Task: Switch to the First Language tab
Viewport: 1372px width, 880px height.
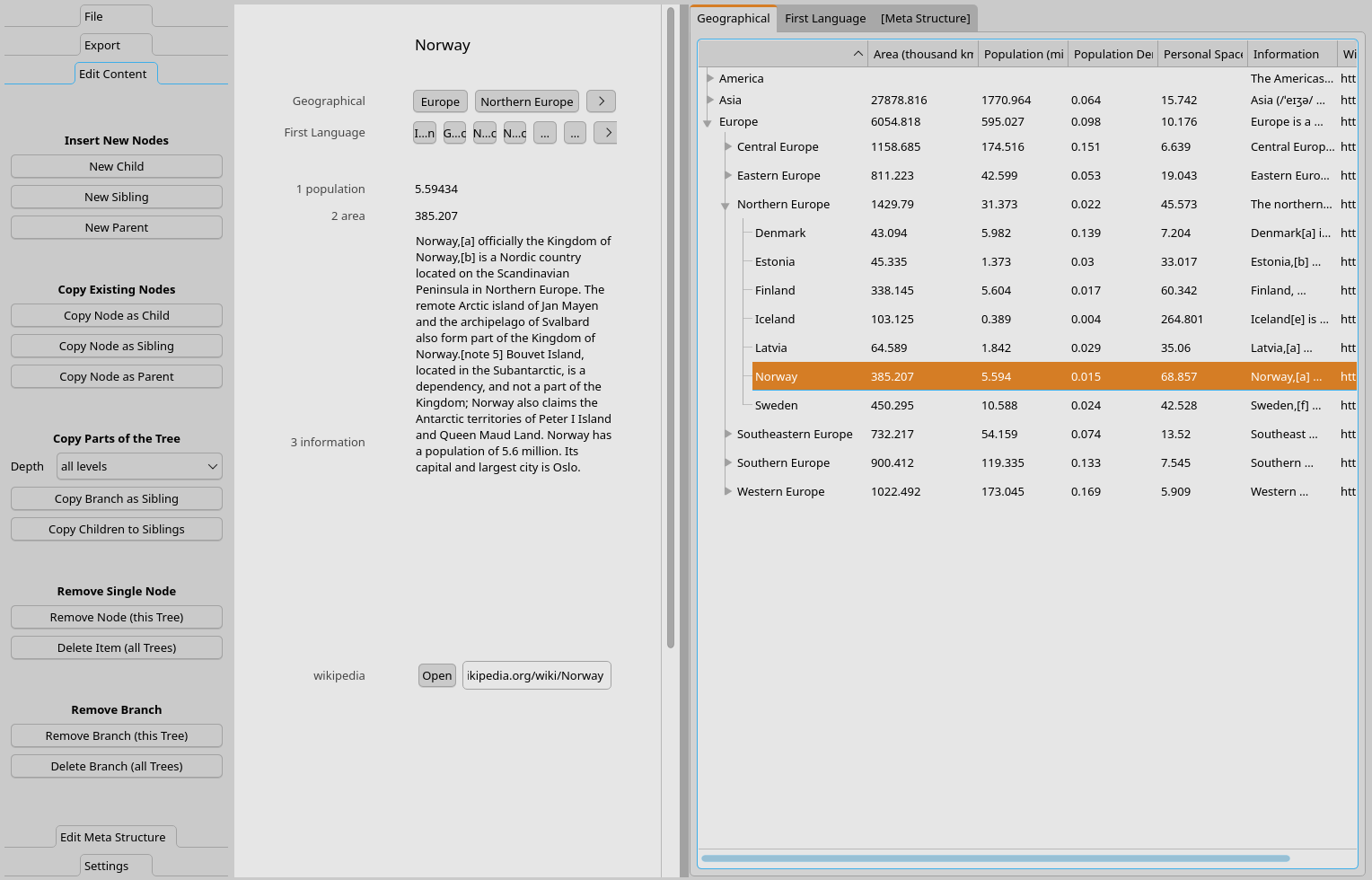Action: pyautogui.click(x=824, y=18)
